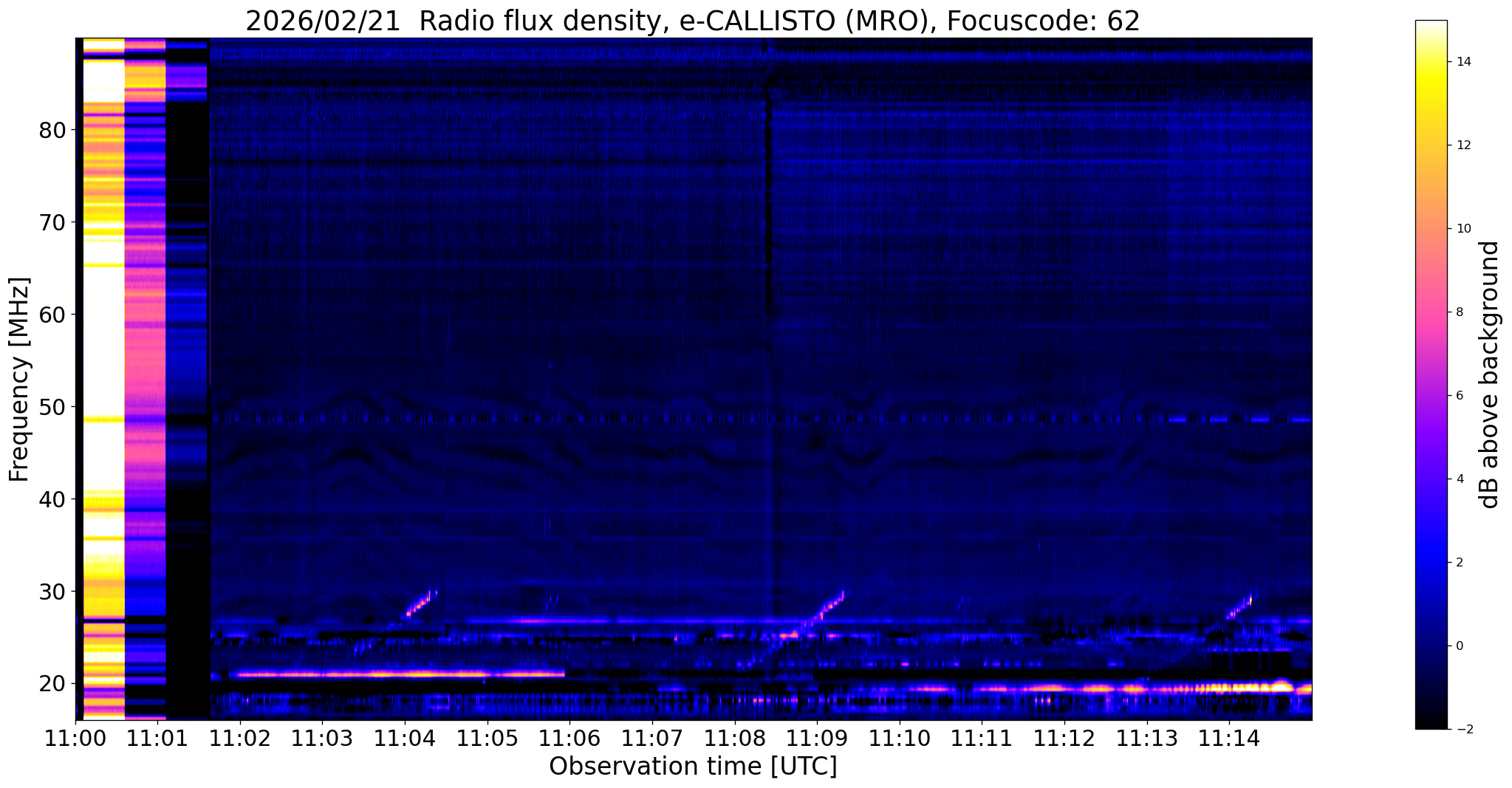Click the white top end of the colorbar

pos(1431,26)
